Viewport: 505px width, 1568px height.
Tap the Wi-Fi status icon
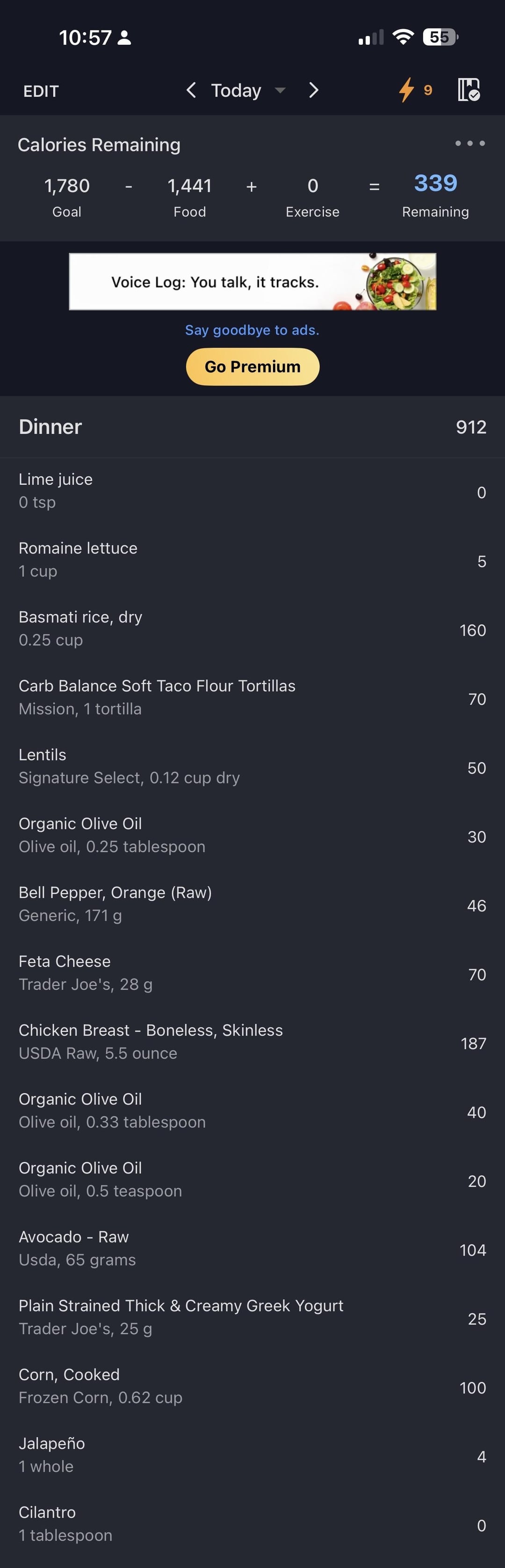coord(403,37)
